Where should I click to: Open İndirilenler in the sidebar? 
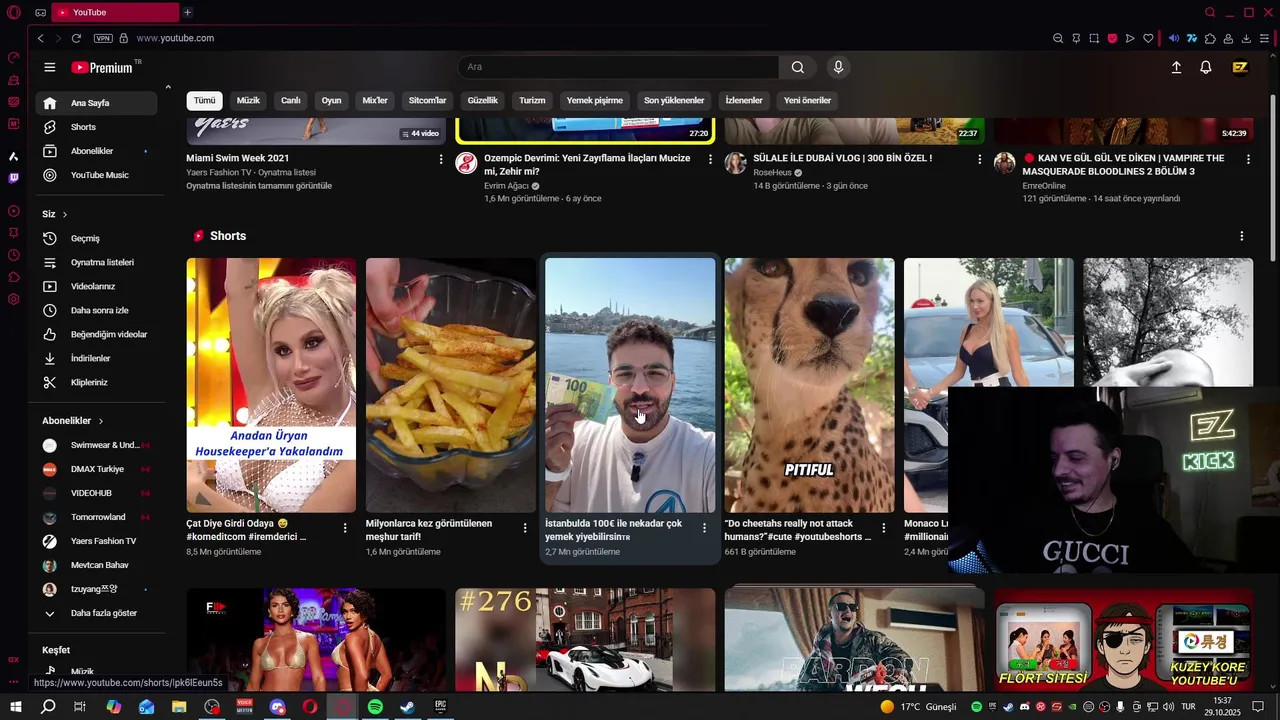pos(96,358)
